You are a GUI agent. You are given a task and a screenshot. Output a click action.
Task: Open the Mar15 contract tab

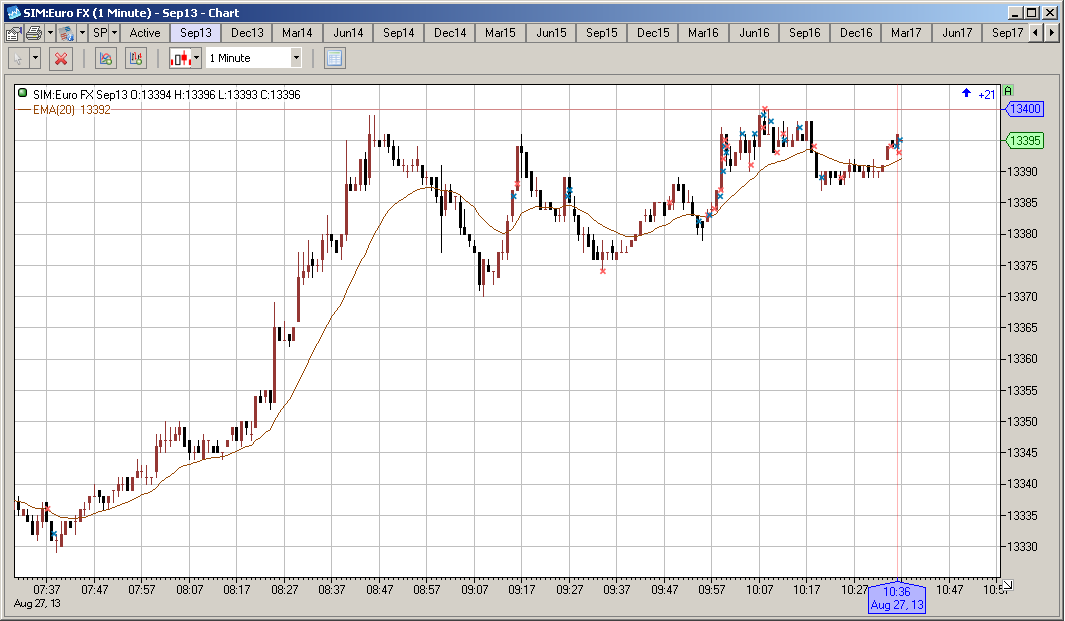point(500,33)
